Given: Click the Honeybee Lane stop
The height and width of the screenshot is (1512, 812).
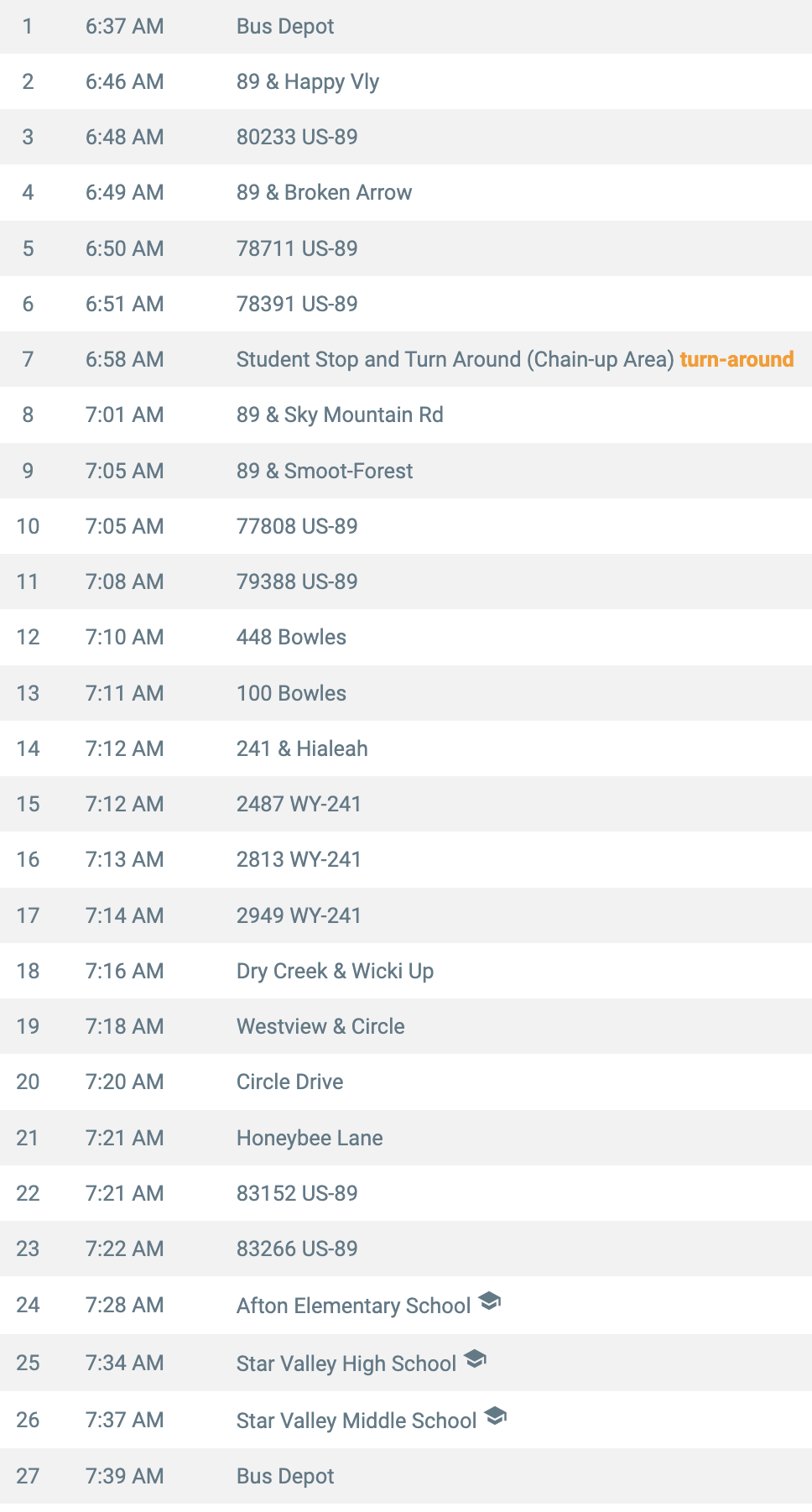Looking at the screenshot, I should [406, 1138].
